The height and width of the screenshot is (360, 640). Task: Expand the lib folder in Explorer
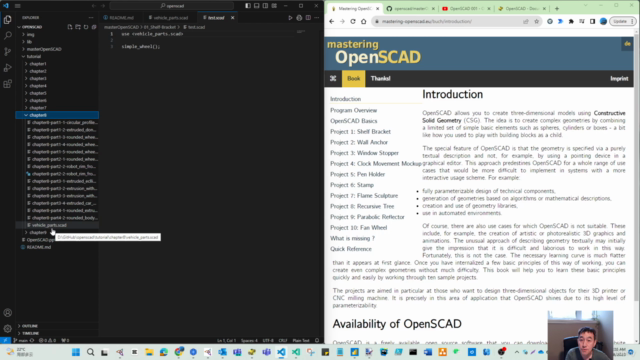tap(29, 42)
